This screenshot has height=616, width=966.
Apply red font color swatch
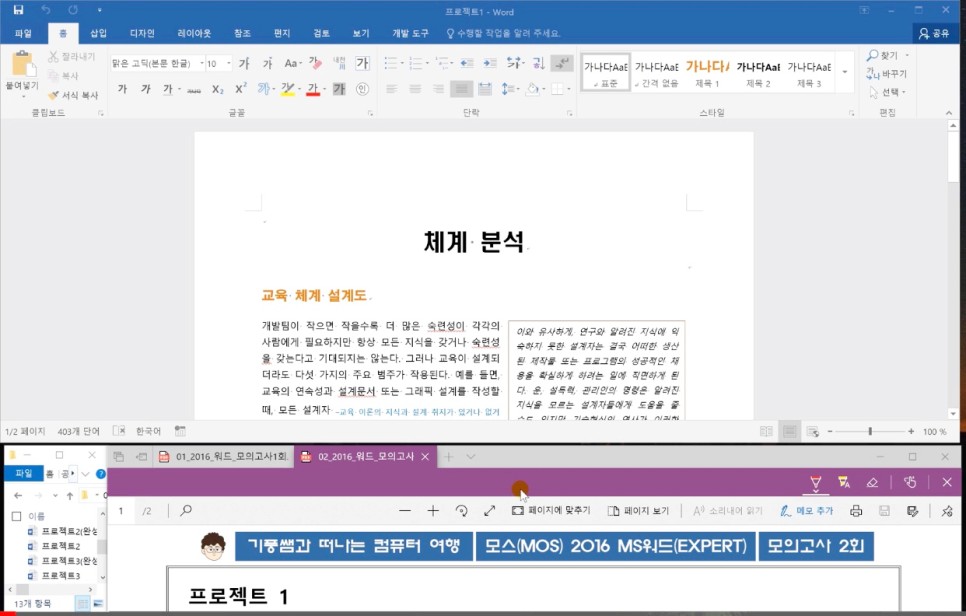[312, 89]
